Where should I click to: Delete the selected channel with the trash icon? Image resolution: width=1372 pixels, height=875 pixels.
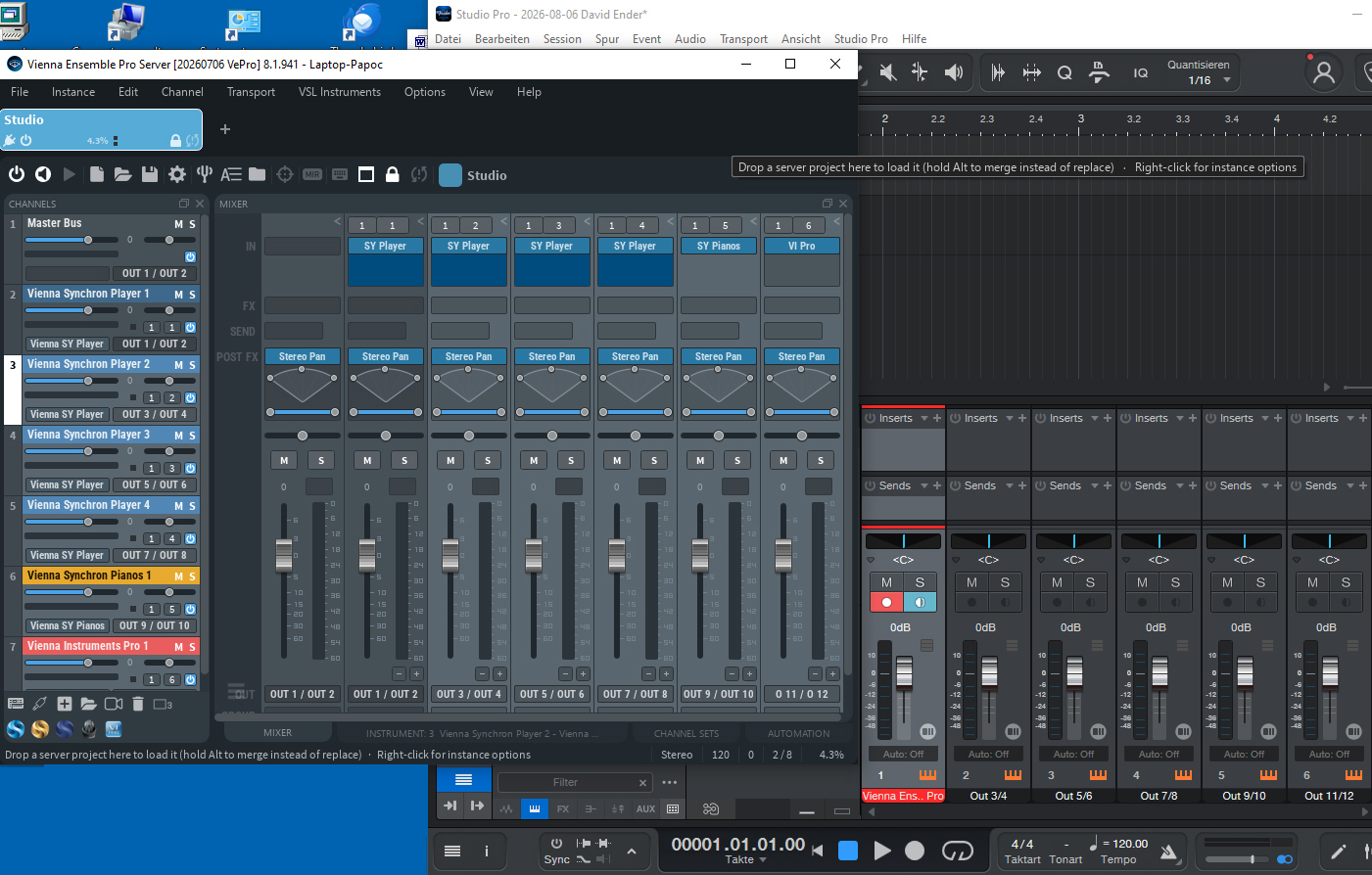[x=138, y=704]
